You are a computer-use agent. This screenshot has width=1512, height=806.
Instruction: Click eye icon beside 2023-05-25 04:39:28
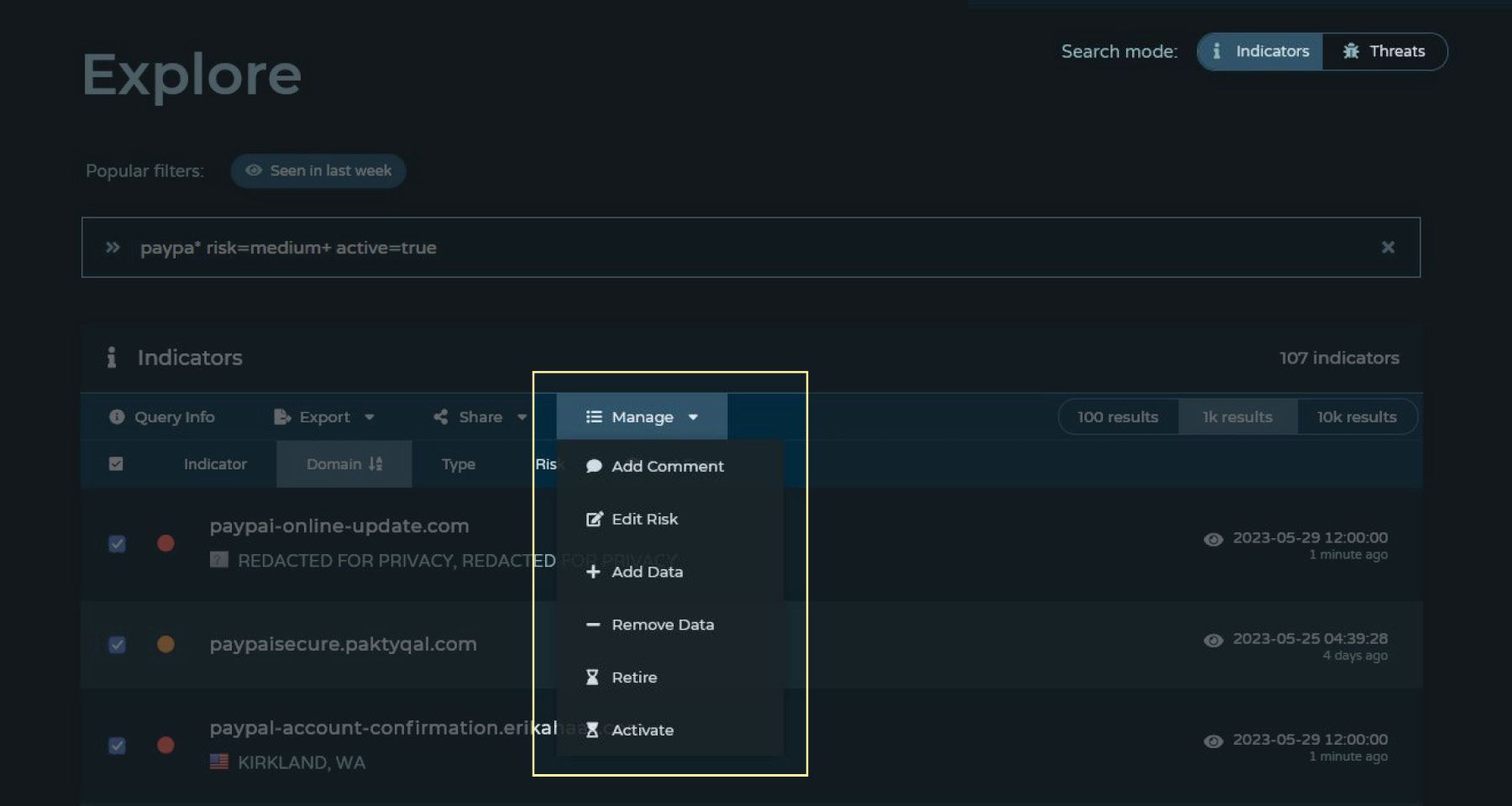[x=1213, y=640]
